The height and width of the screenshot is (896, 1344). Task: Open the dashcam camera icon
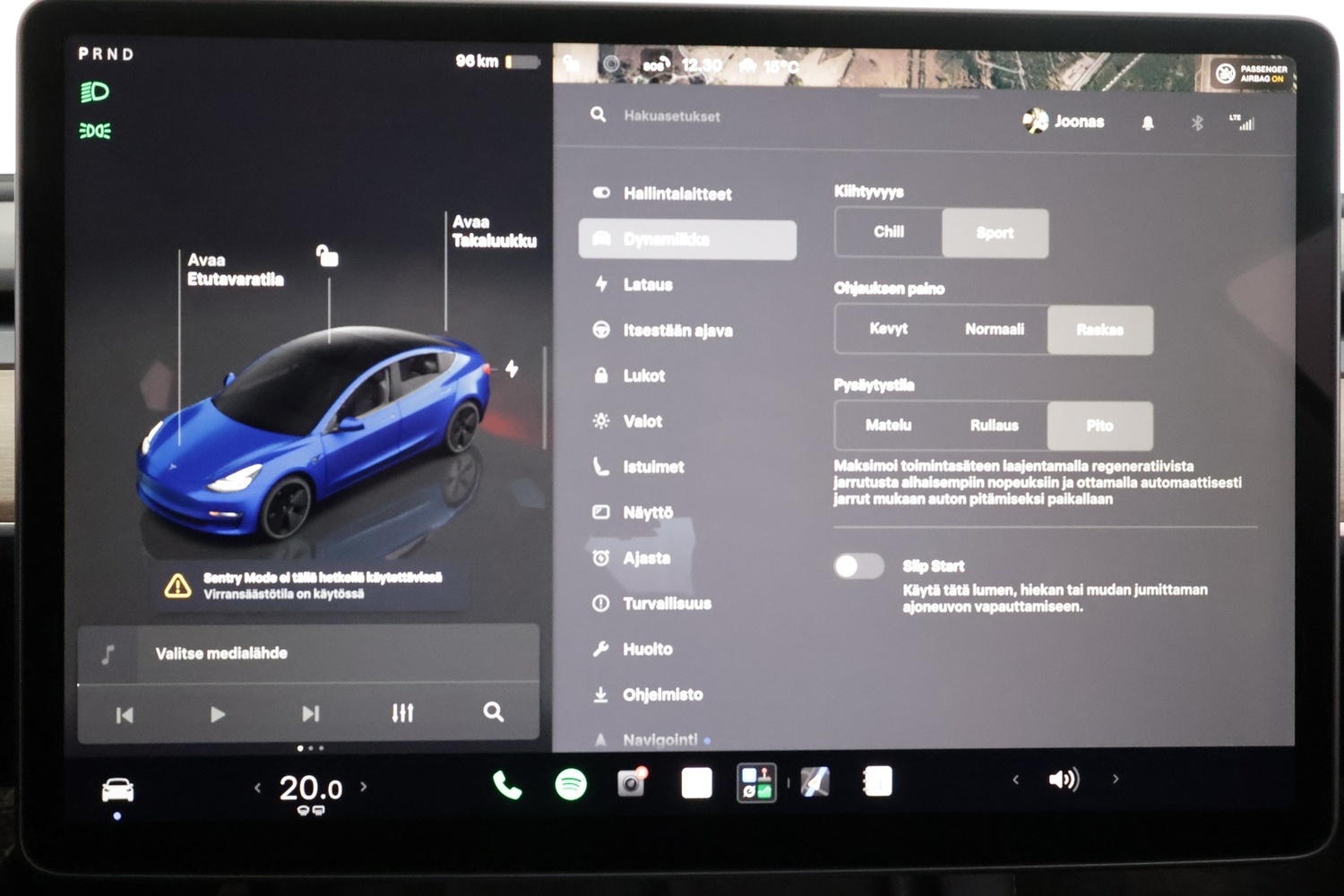point(633,783)
